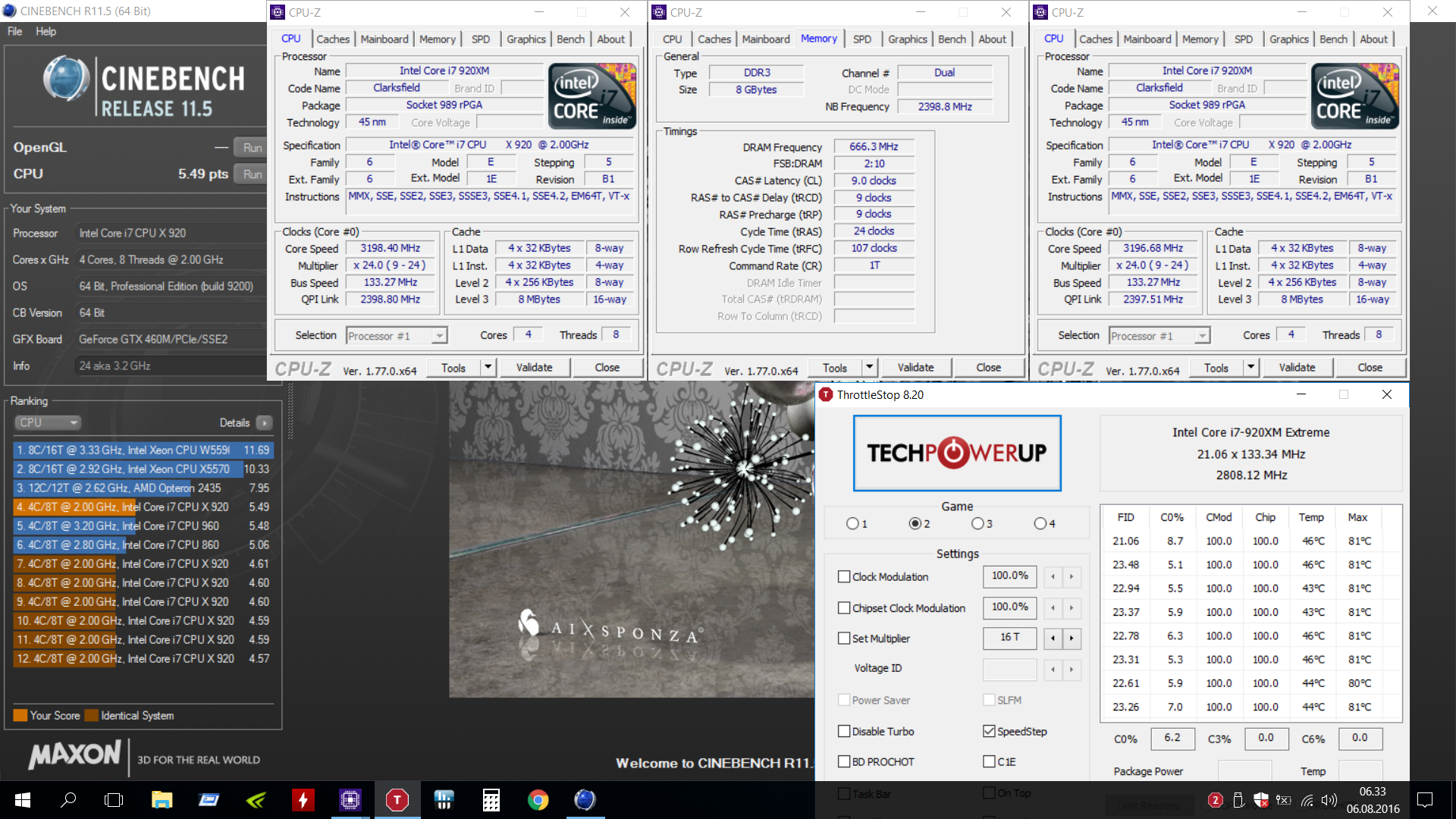The height and width of the screenshot is (819, 1456).
Task: Click Close in the middle CPU-Z window
Action: [988, 367]
